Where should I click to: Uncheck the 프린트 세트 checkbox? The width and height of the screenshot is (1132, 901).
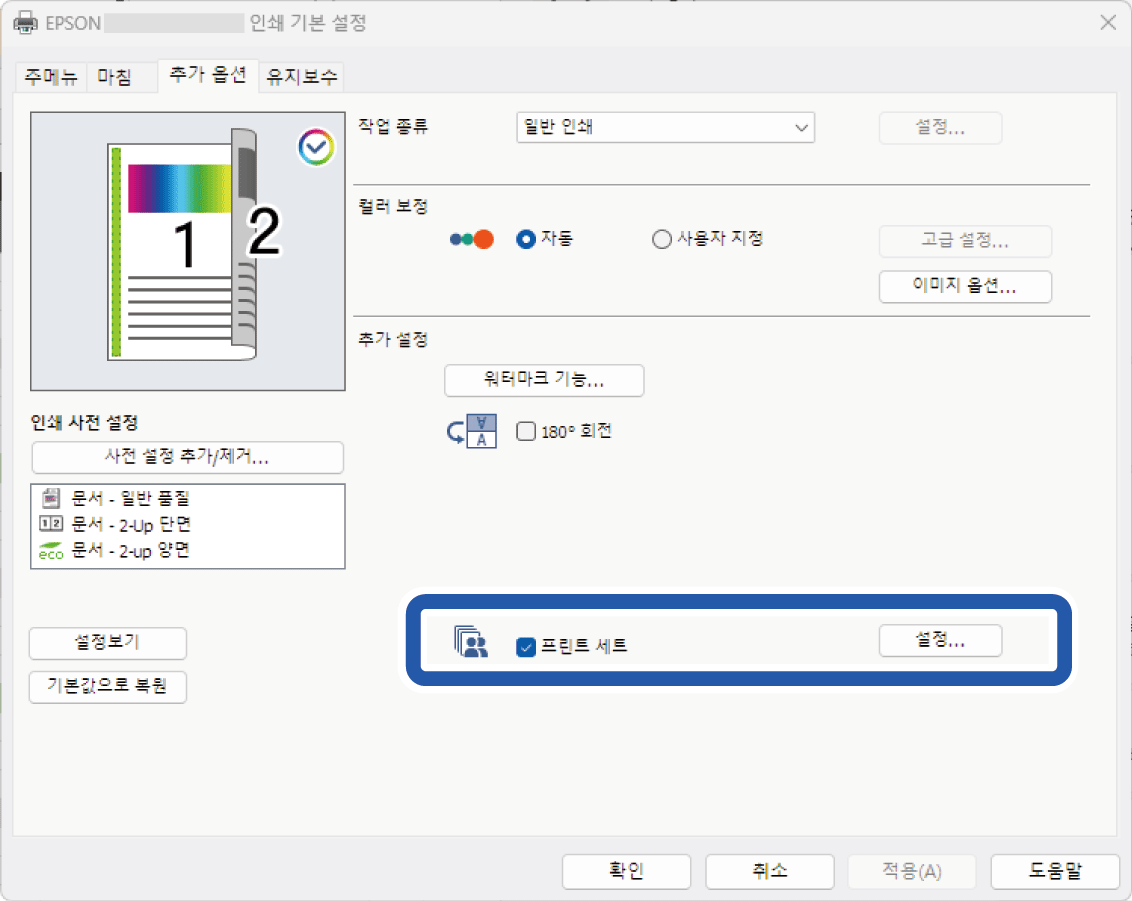pyautogui.click(x=526, y=647)
